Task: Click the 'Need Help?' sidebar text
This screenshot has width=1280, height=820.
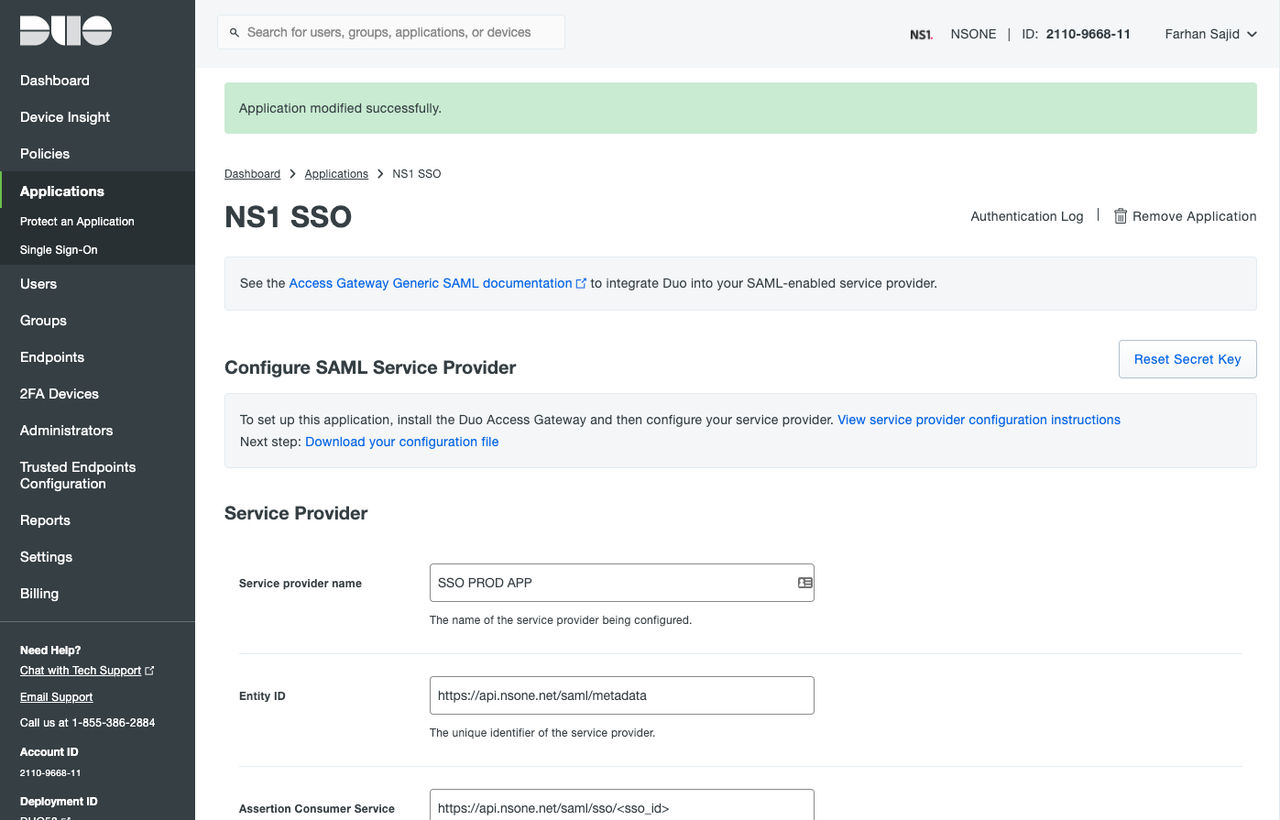Action: (x=50, y=650)
